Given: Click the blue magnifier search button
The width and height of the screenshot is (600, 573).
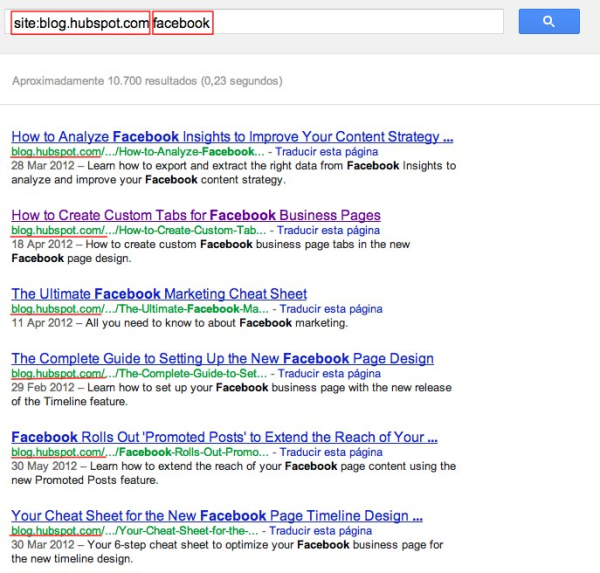Looking at the screenshot, I should pos(549,21).
